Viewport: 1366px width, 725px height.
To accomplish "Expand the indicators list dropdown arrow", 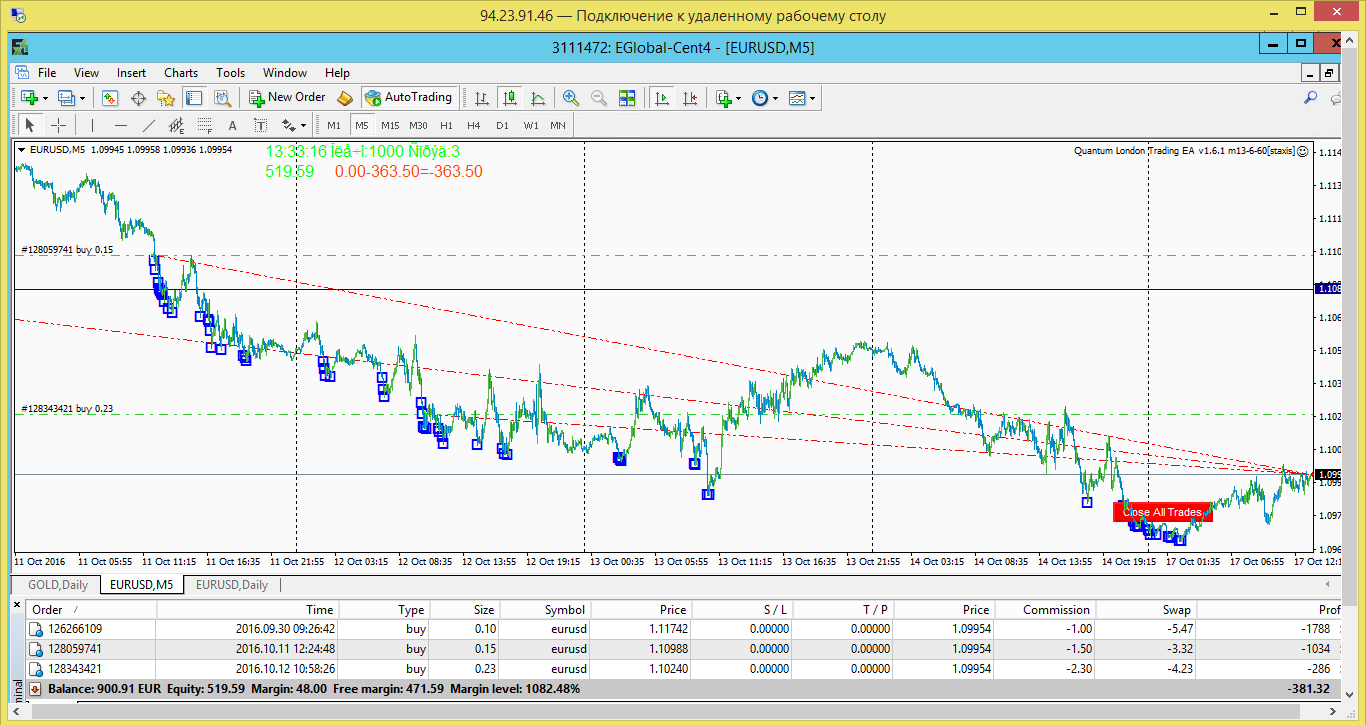I will 739,98.
